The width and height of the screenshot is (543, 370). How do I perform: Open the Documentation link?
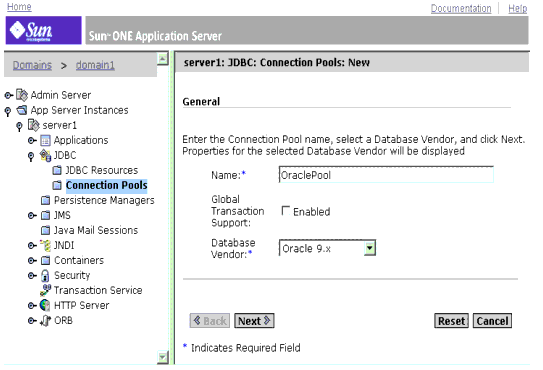461,8
